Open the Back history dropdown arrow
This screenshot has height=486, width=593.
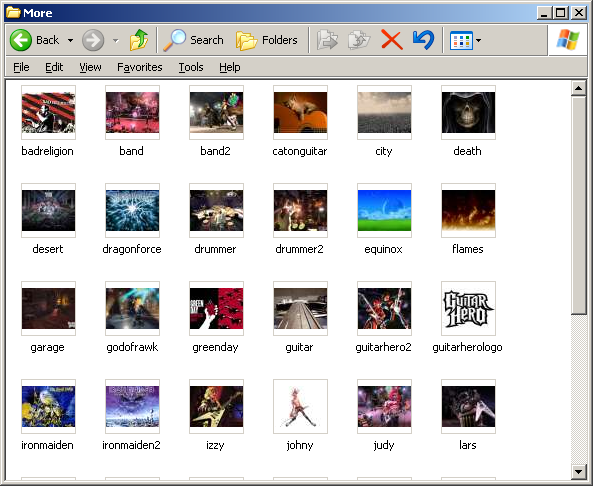[x=70, y=40]
